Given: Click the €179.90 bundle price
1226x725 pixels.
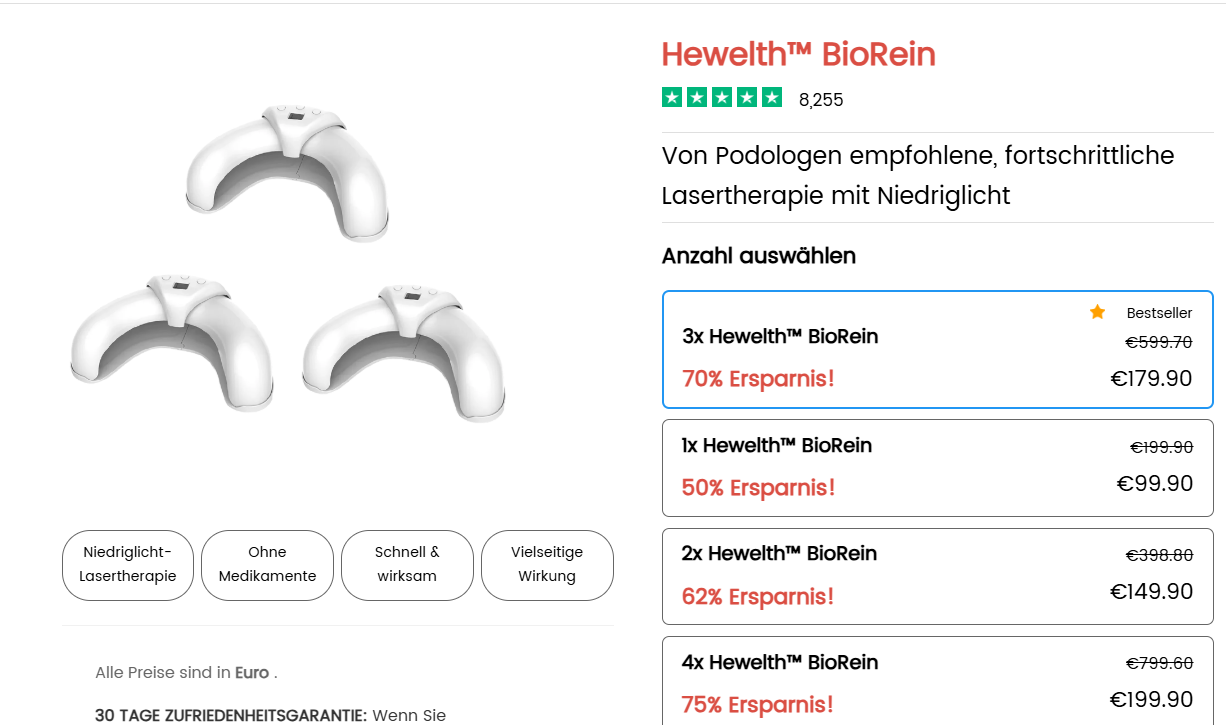Looking at the screenshot, I should [x=1151, y=378].
